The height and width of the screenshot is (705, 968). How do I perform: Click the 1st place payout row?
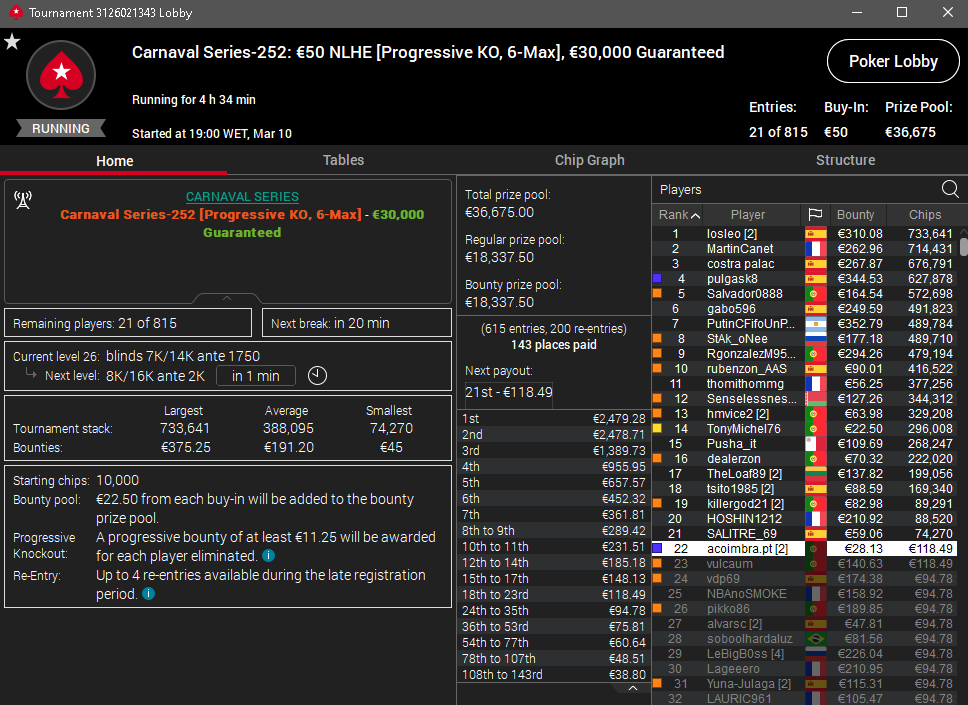tap(554, 419)
